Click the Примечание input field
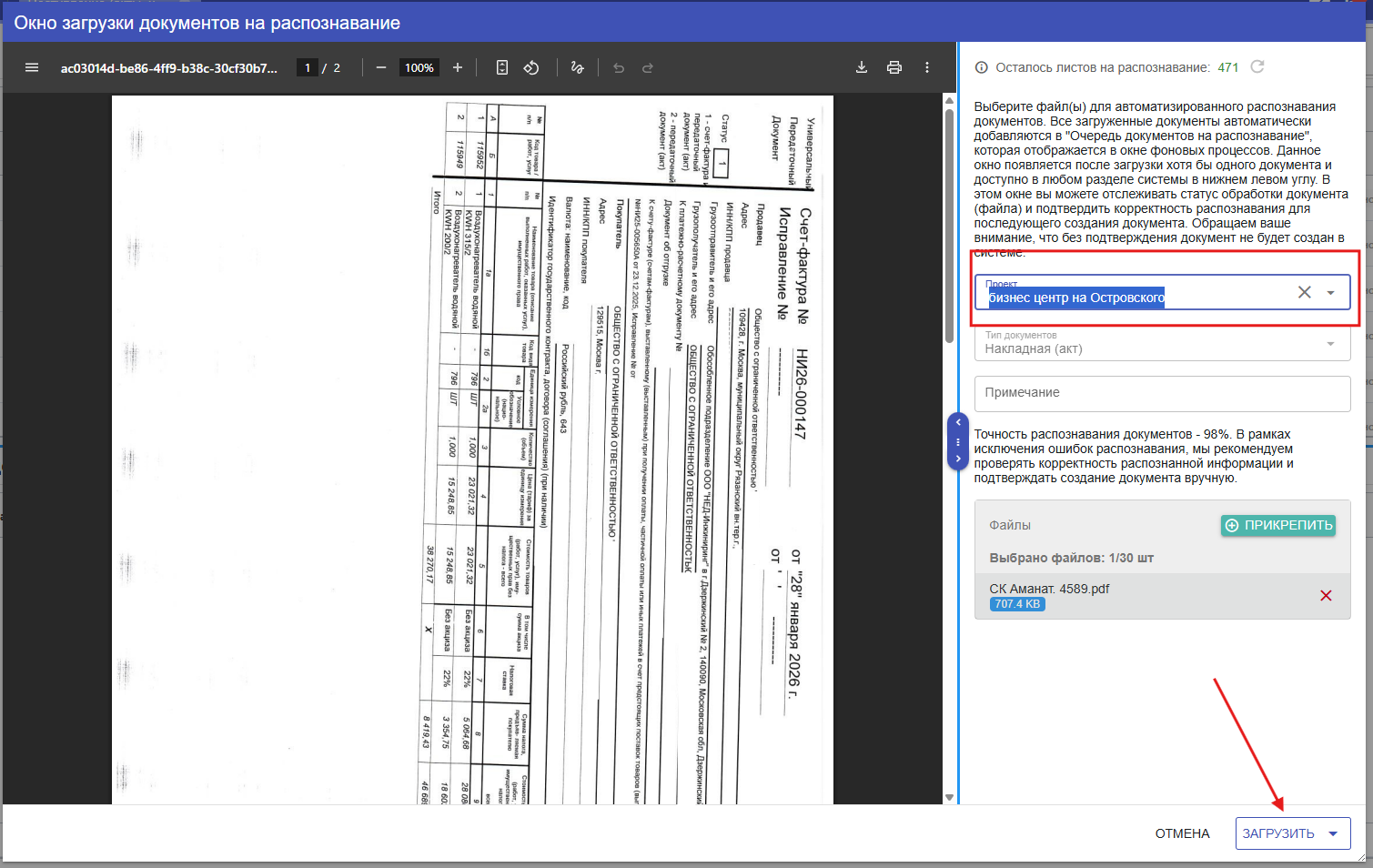 (1162, 393)
